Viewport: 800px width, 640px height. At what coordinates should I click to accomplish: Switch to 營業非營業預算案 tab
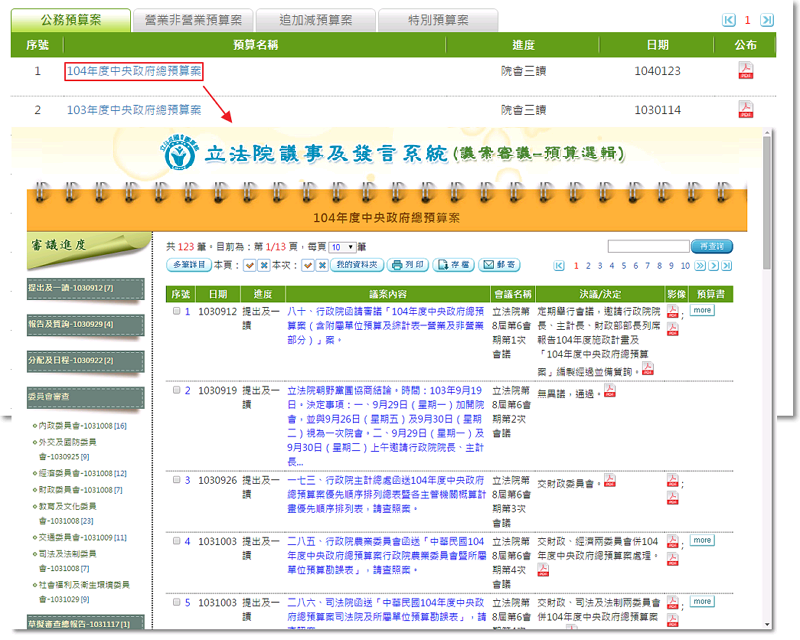192,19
